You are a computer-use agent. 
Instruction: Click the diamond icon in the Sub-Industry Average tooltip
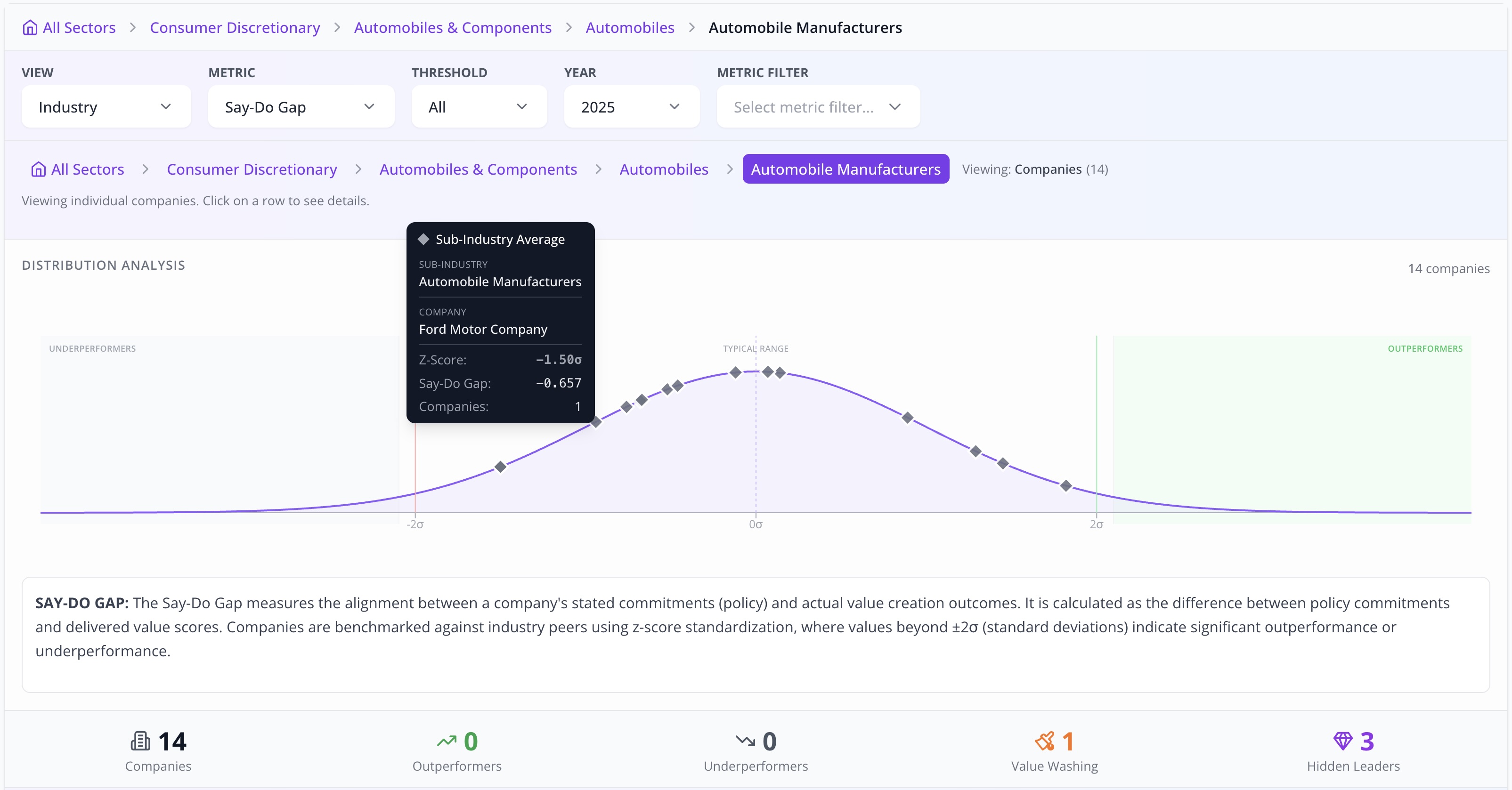coord(424,239)
